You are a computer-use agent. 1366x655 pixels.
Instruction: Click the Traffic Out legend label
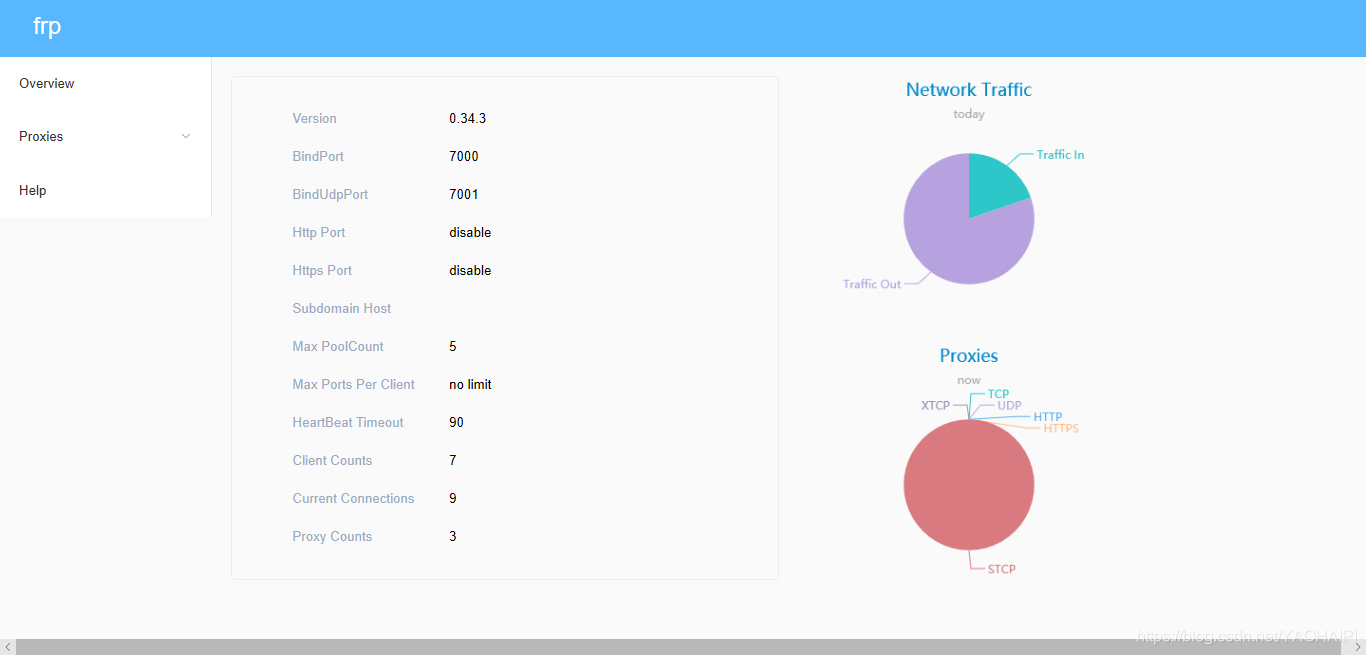click(x=872, y=284)
